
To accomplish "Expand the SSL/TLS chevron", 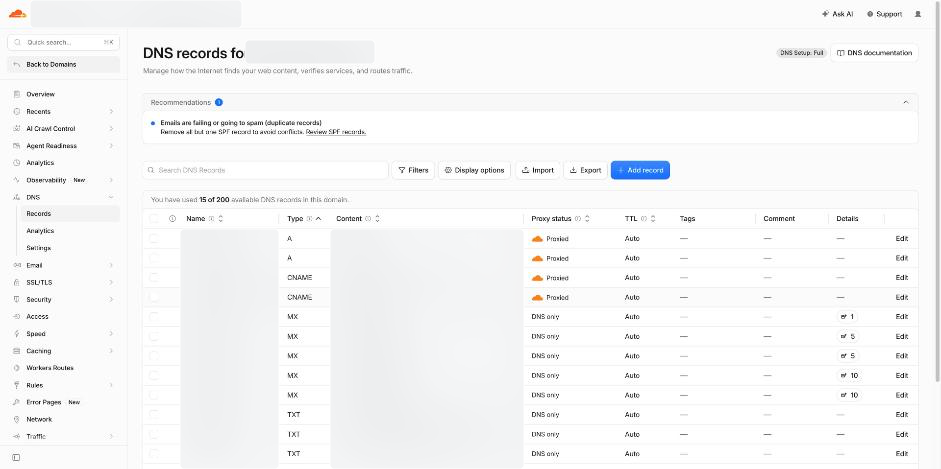I will click(111, 282).
